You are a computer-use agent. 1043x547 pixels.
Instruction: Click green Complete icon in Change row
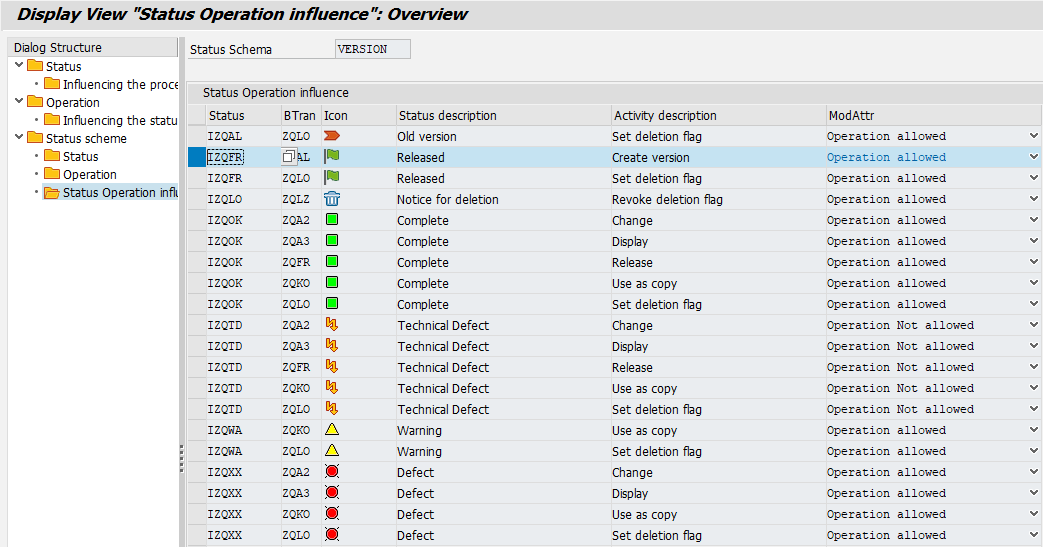[332, 220]
